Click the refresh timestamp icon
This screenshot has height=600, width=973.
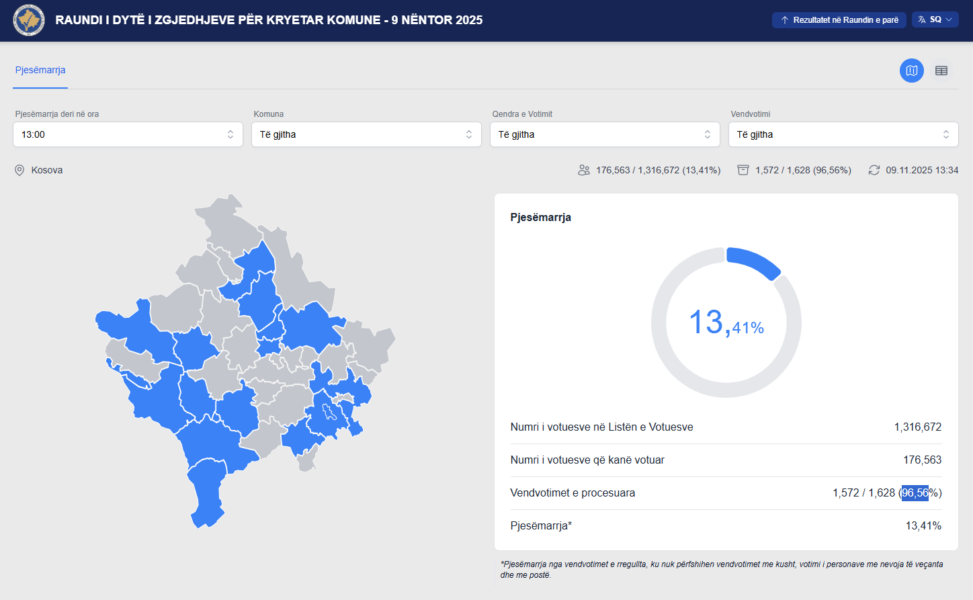point(874,170)
